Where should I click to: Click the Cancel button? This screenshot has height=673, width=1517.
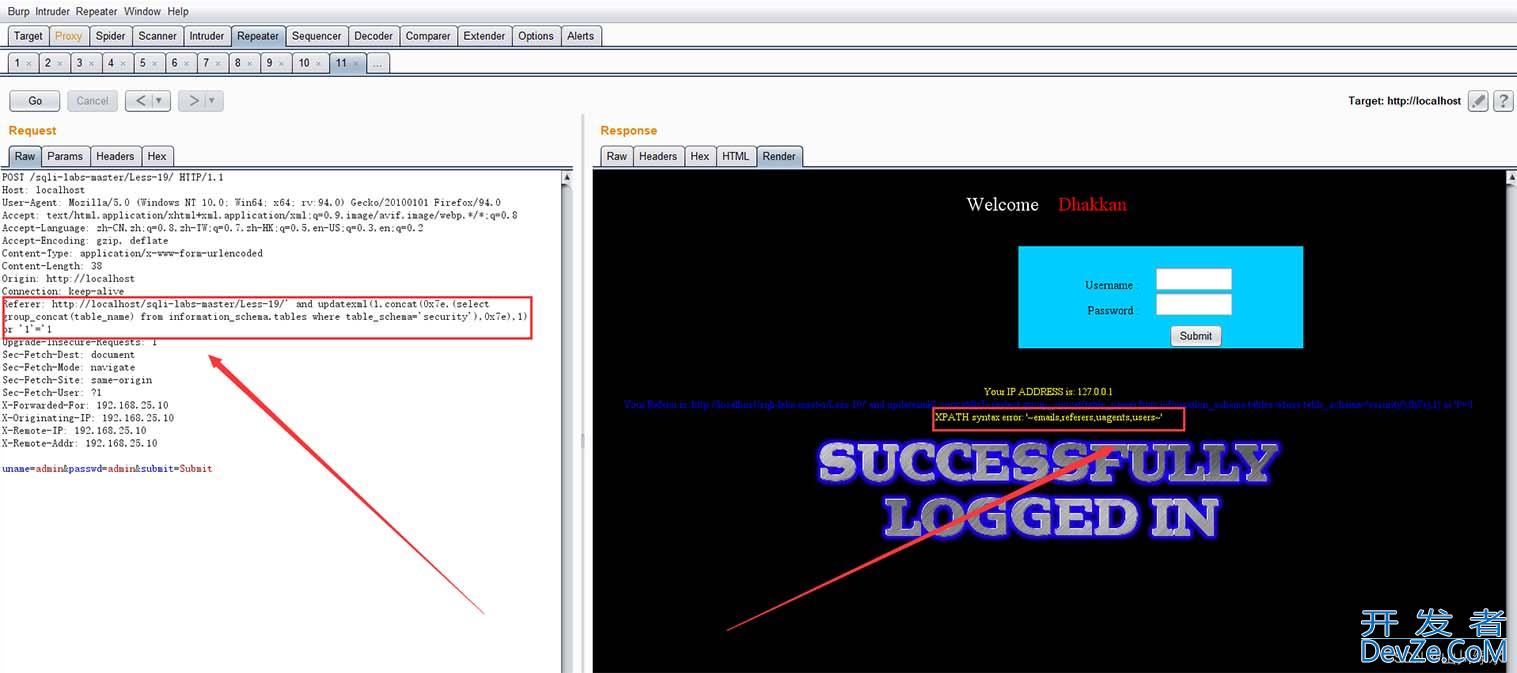(92, 101)
